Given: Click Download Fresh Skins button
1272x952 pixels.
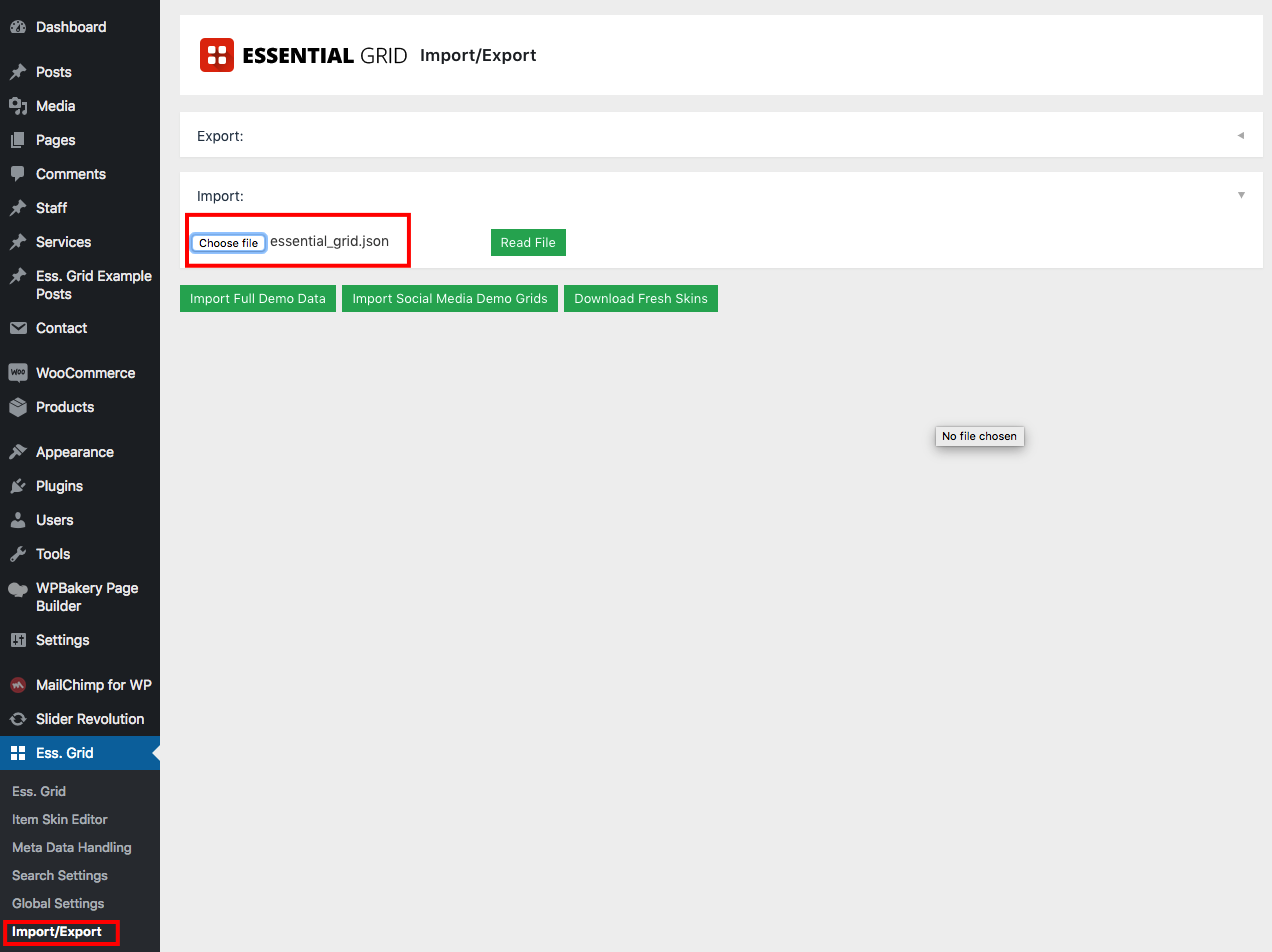Looking at the screenshot, I should [x=641, y=298].
